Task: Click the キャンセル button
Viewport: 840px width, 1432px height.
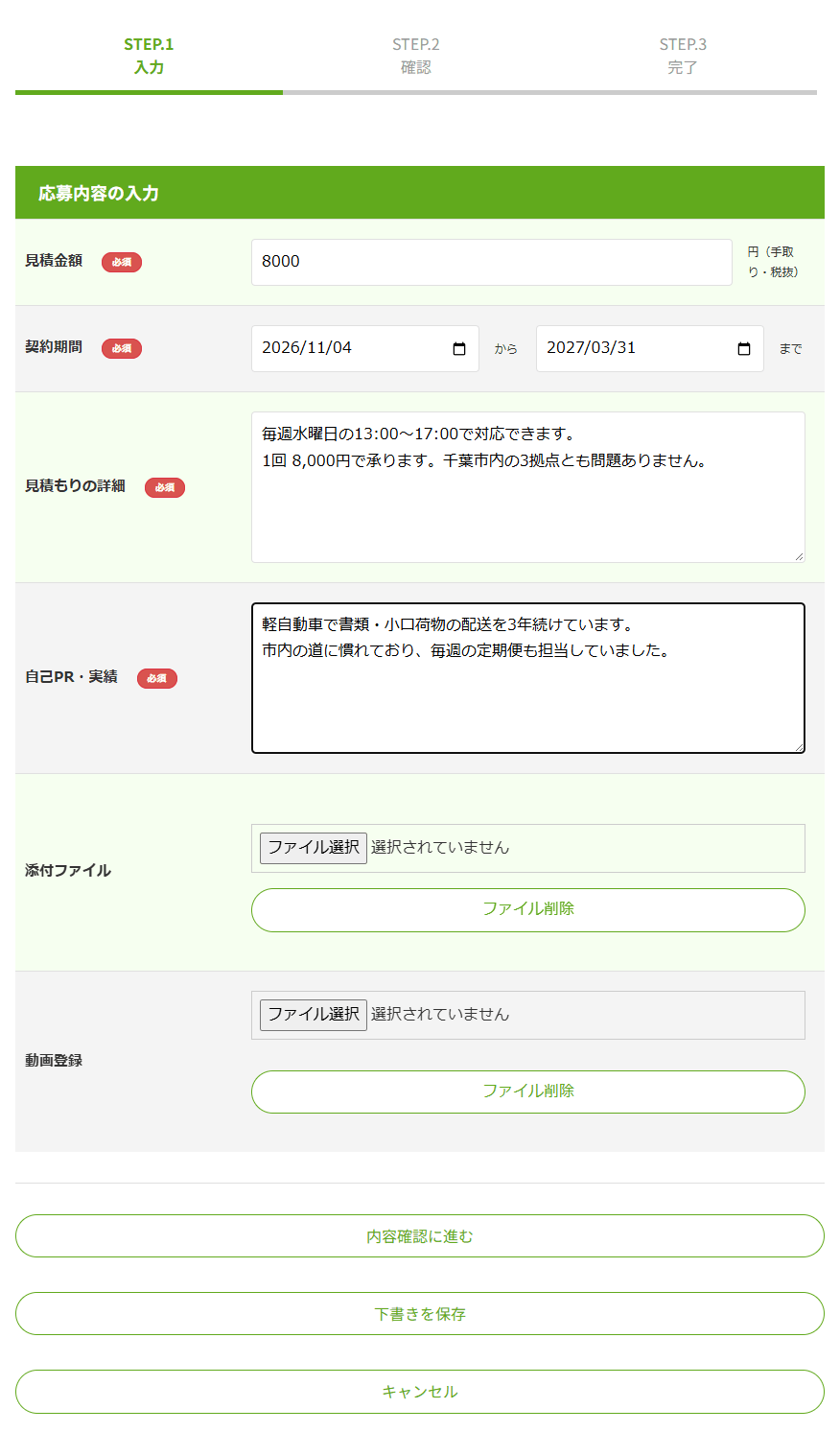Action: tap(420, 1392)
